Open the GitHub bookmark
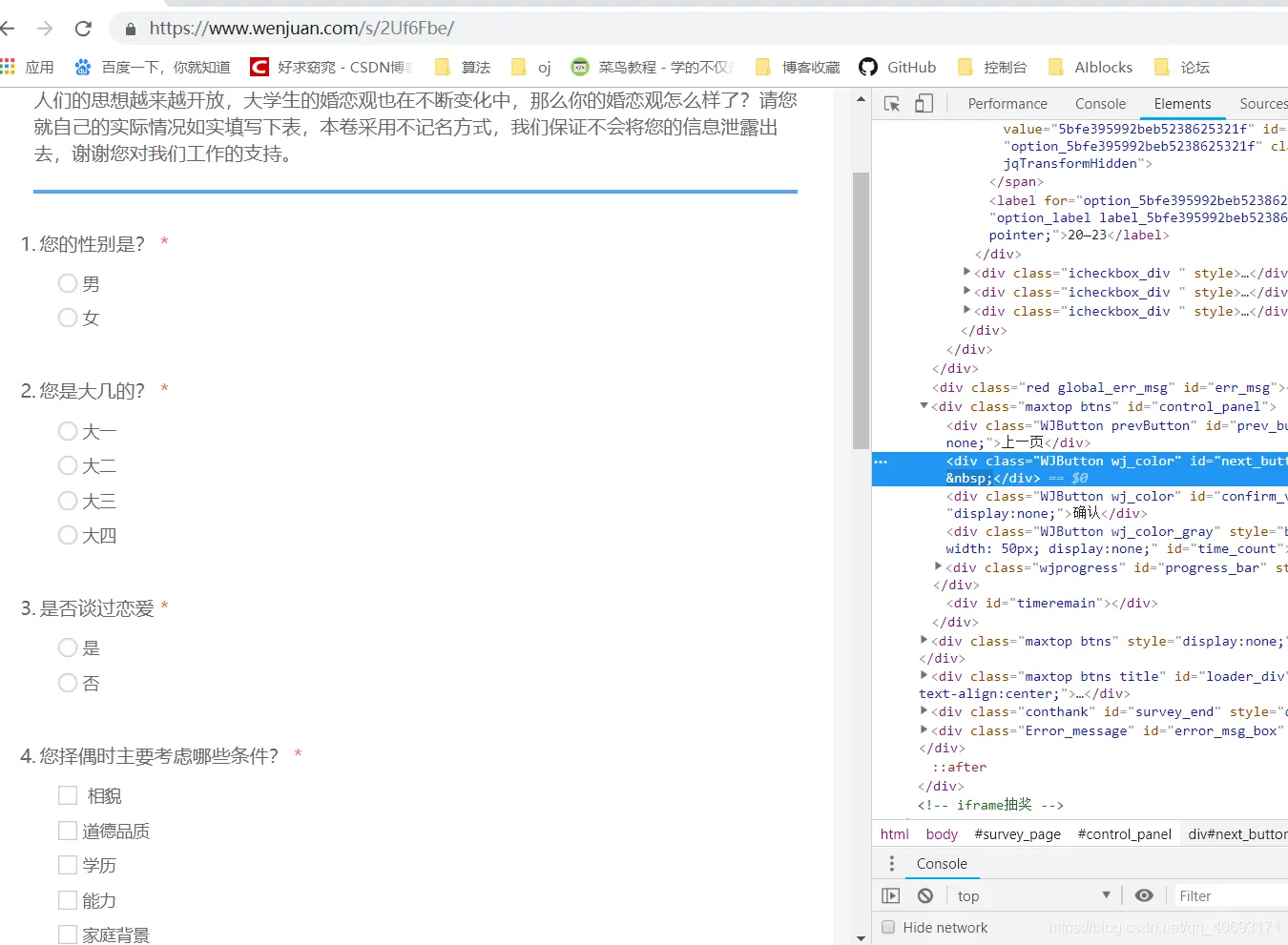Image resolution: width=1288 pixels, height=945 pixels. pos(898,67)
